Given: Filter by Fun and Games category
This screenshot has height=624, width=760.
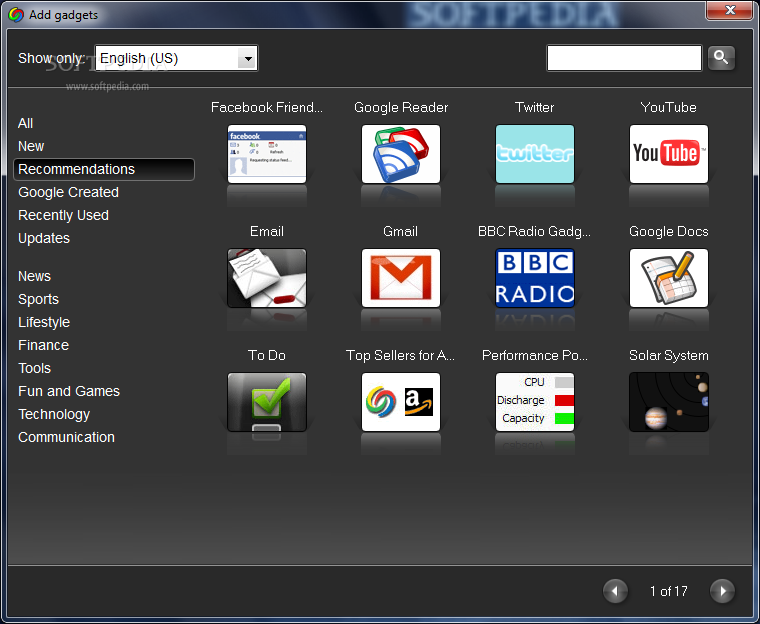Looking at the screenshot, I should (x=69, y=391).
